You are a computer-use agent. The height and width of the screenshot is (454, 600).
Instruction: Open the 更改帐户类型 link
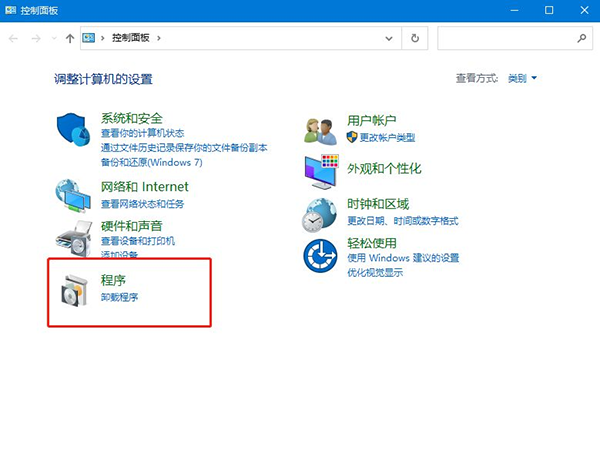tap(387, 137)
